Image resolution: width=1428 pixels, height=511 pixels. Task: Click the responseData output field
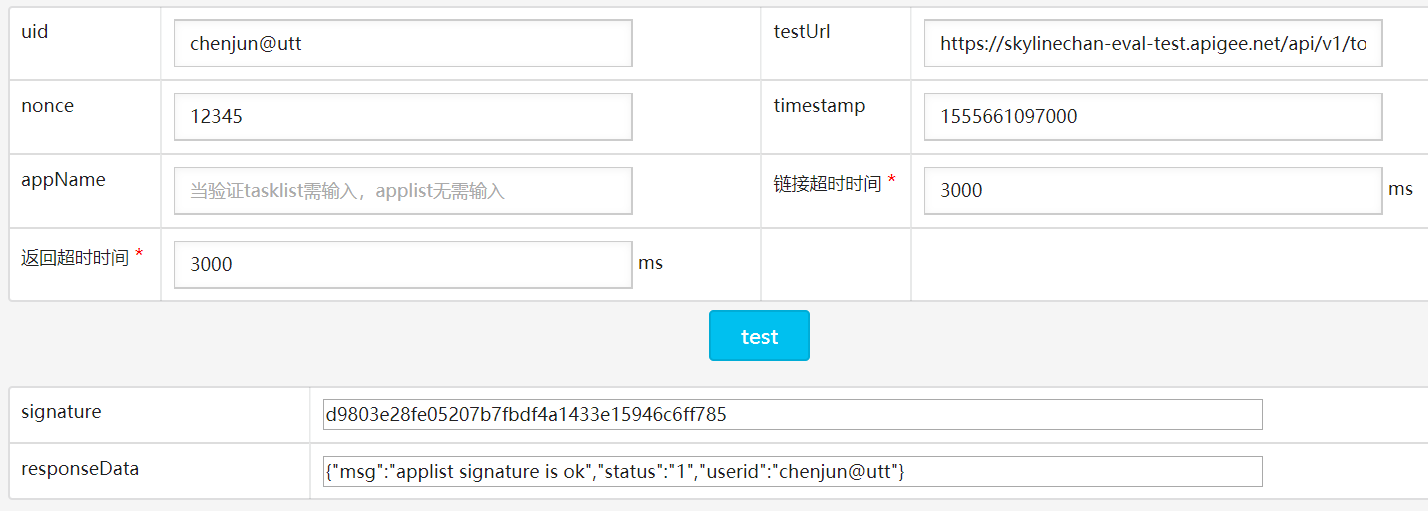(792, 471)
